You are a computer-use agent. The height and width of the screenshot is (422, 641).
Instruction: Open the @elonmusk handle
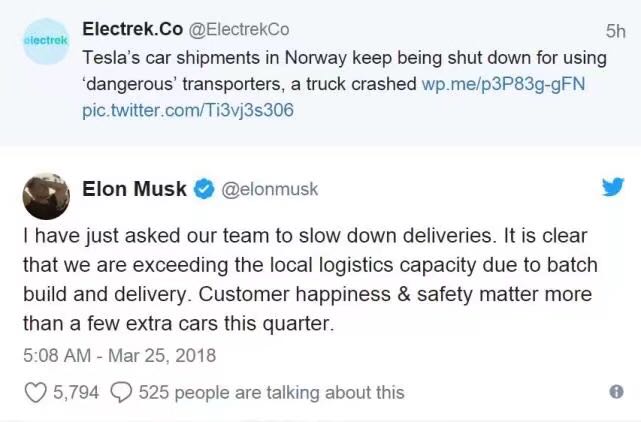pos(269,189)
